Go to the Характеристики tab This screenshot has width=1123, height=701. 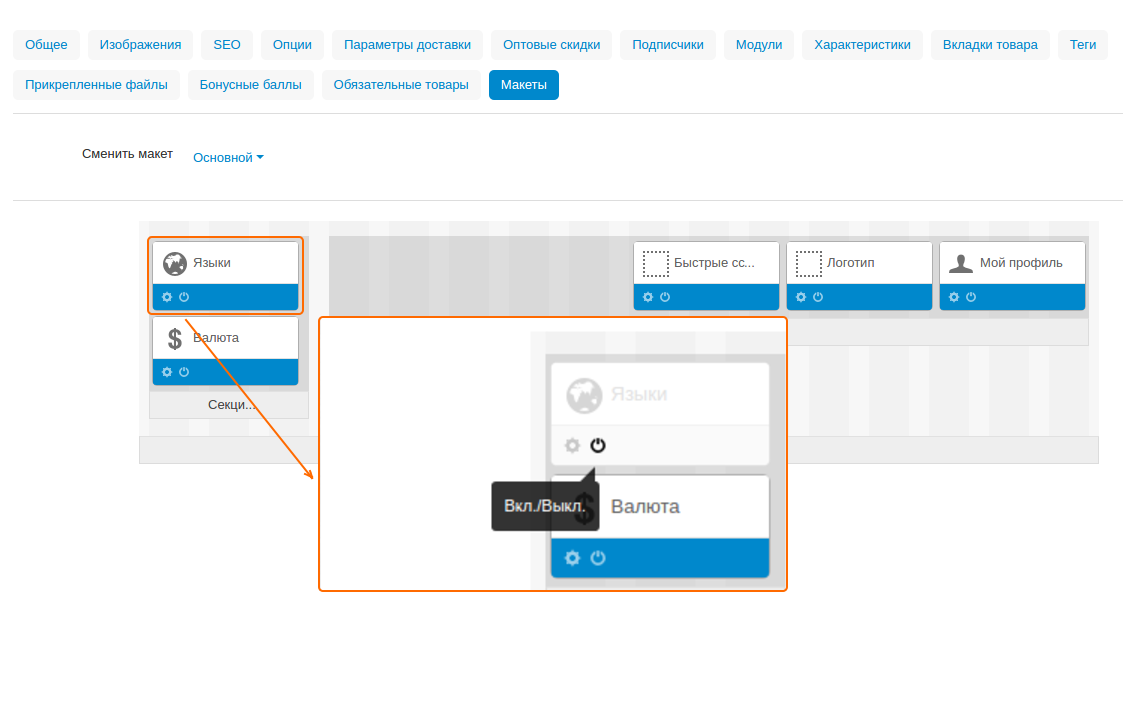click(862, 45)
